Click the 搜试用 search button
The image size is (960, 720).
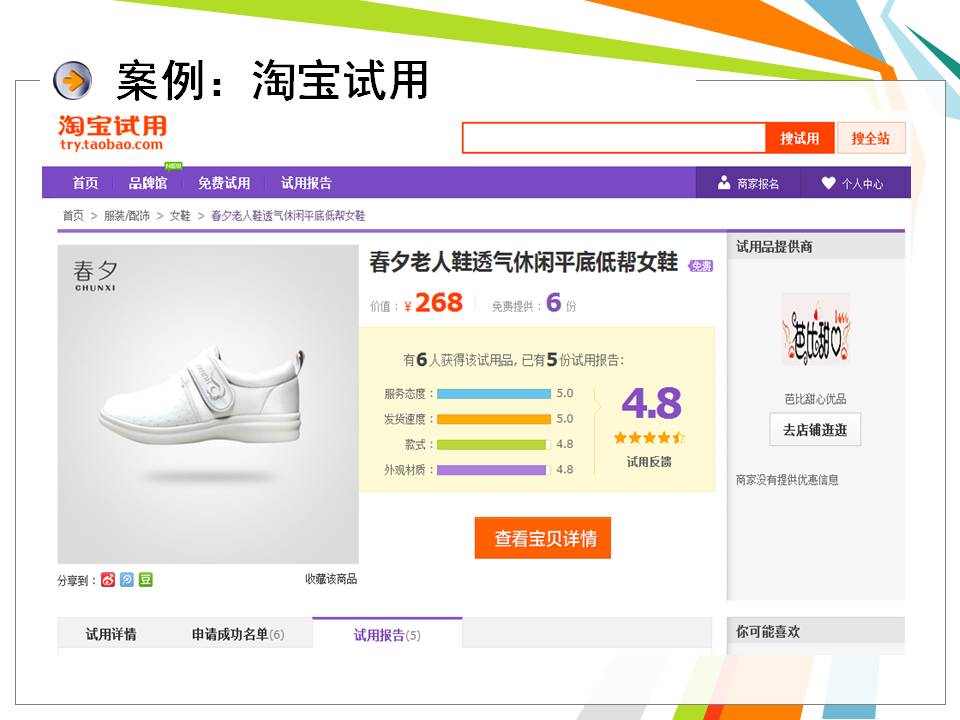point(800,138)
